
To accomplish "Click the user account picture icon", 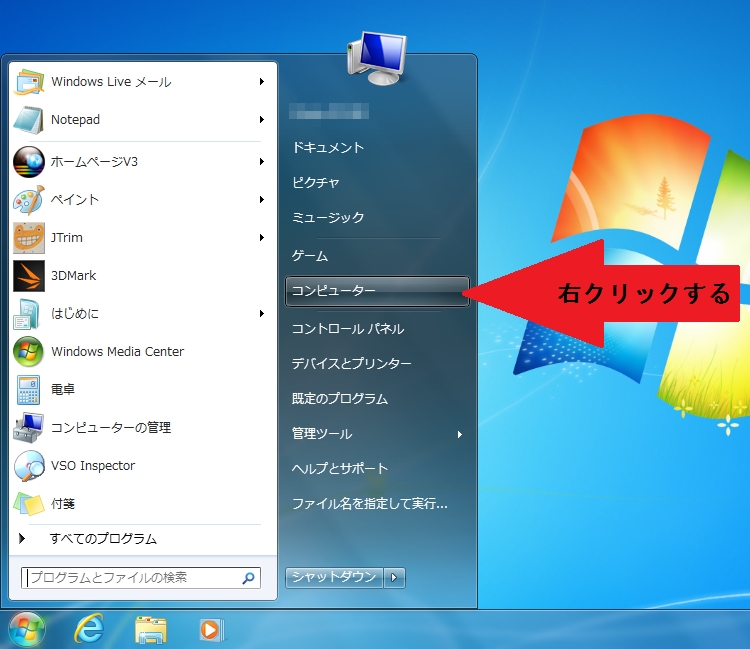I will (x=377, y=58).
